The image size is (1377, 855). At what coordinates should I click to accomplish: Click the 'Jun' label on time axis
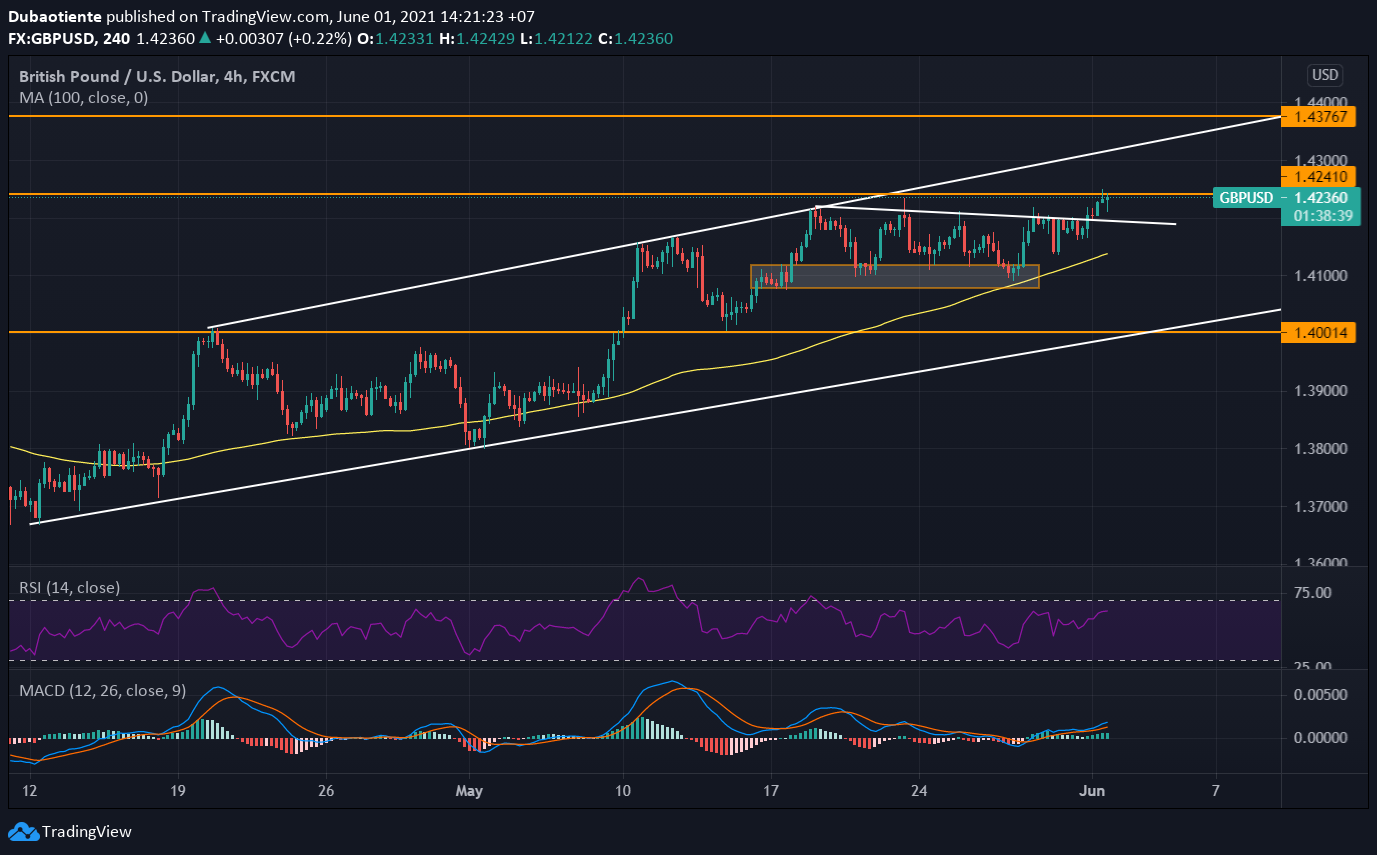[x=1092, y=791]
